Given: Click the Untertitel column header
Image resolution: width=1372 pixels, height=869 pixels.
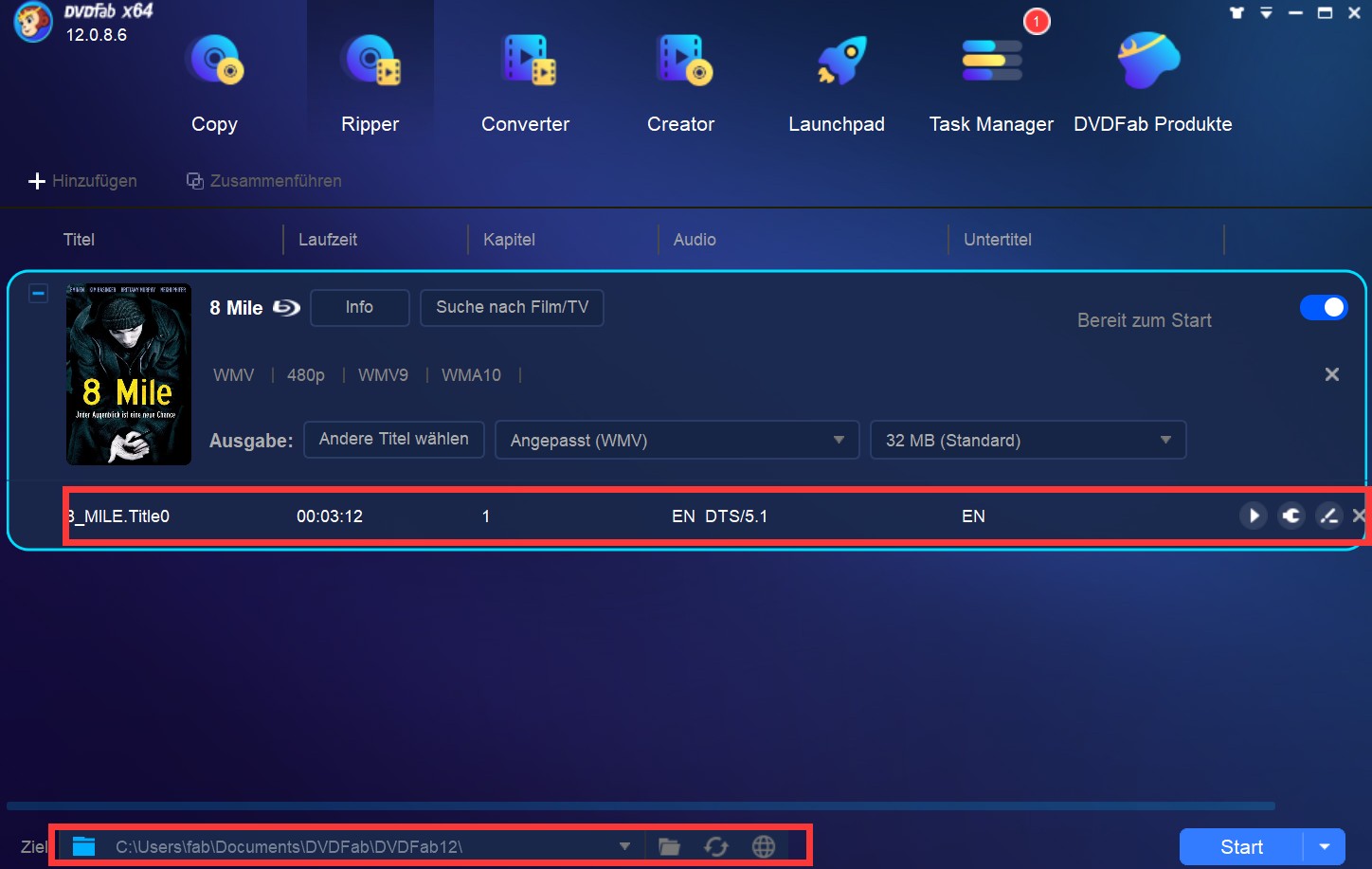Looking at the screenshot, I should click(x=998, y=240).
